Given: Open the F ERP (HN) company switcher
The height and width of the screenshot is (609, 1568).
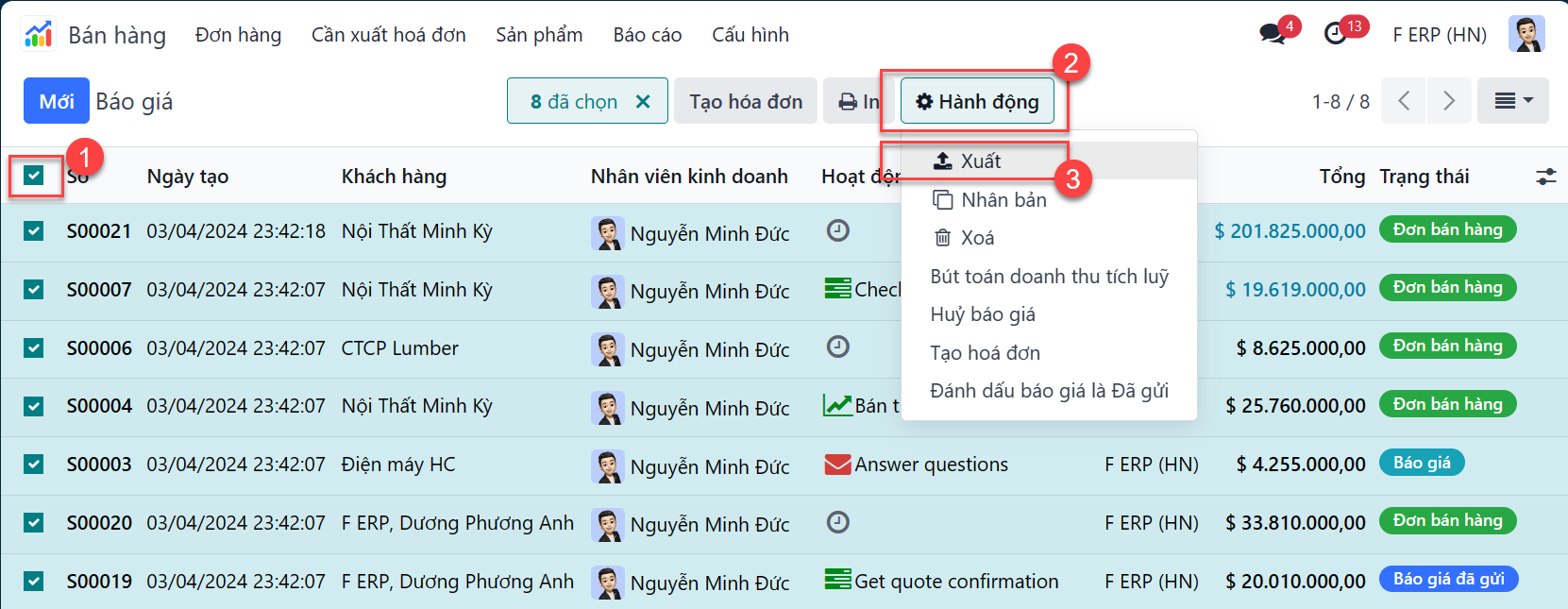Looking at the screenshot, I should point(1440,35).
